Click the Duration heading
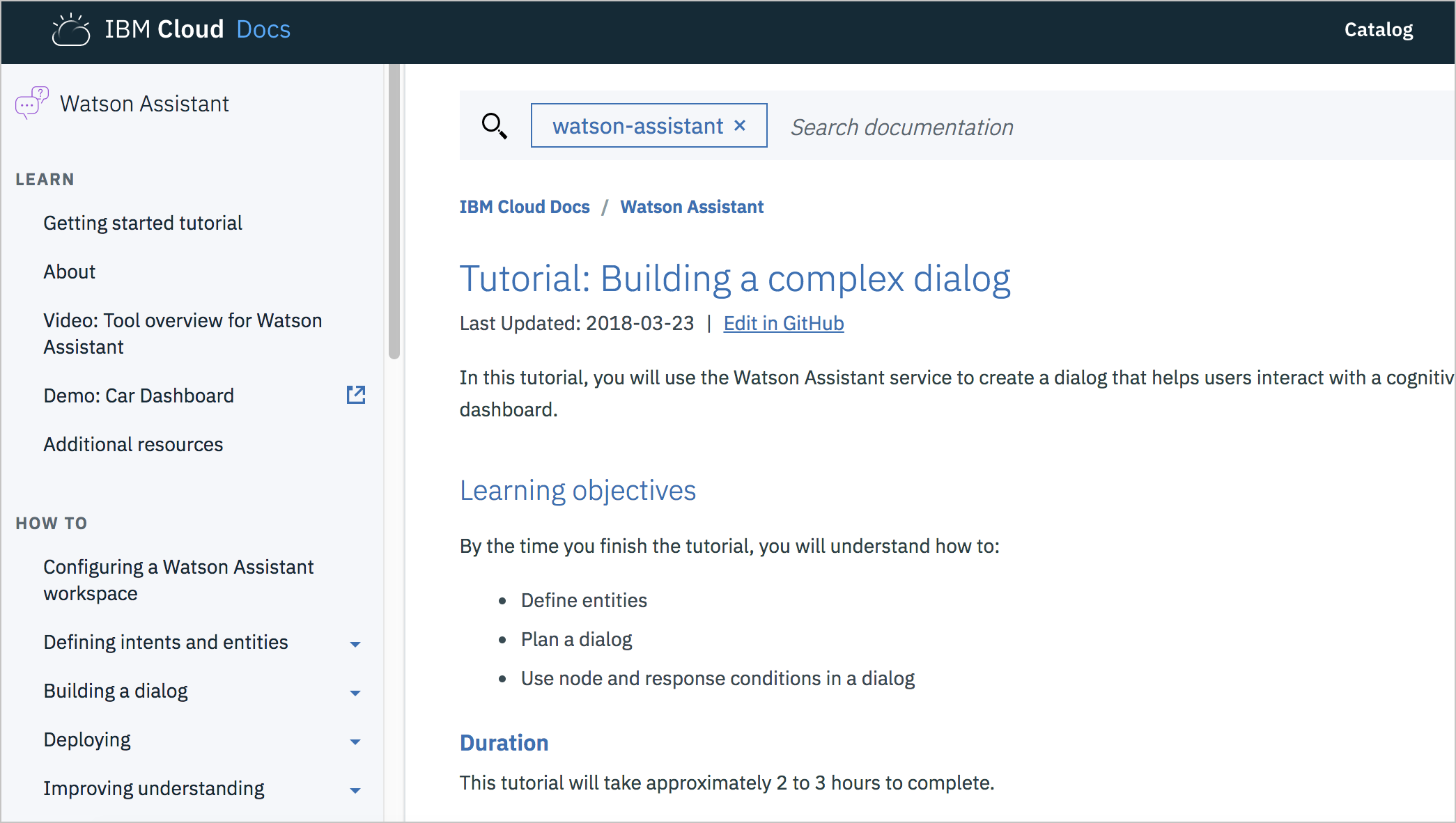 (x=504, y=743)
